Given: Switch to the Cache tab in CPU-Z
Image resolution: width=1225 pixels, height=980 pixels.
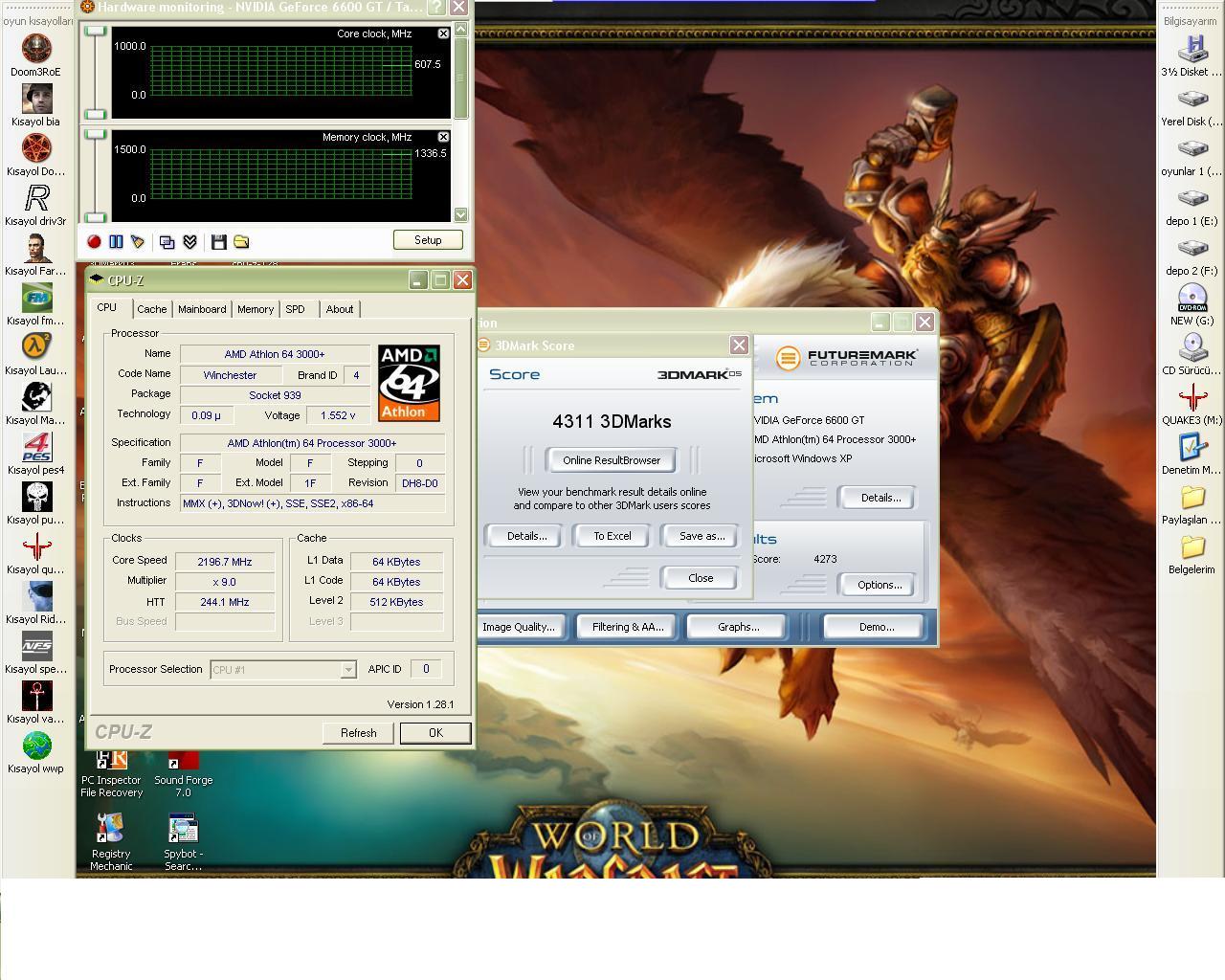Looking at the screenshot, I should 151,309.
